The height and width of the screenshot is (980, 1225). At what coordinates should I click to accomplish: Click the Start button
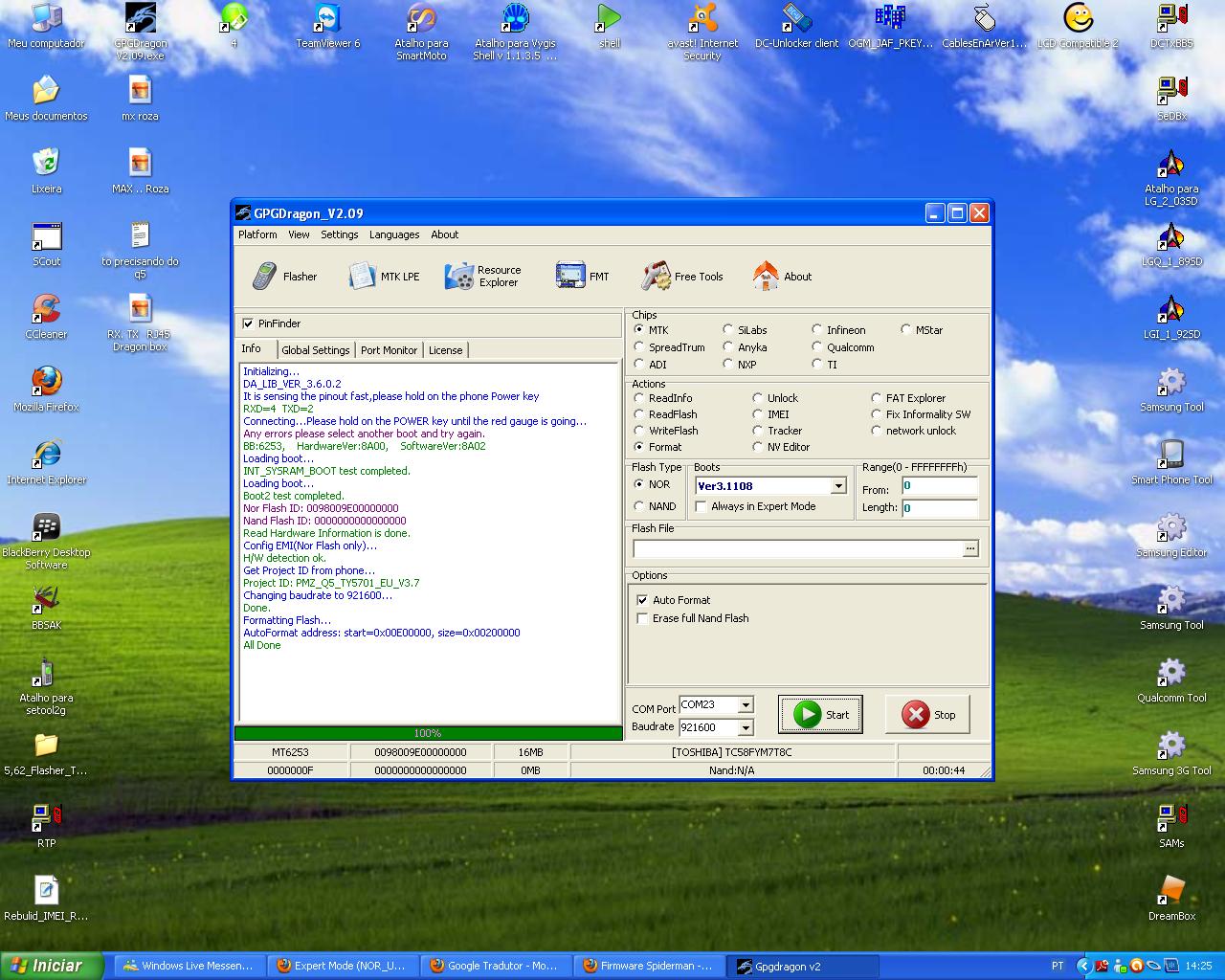point(820,715)
